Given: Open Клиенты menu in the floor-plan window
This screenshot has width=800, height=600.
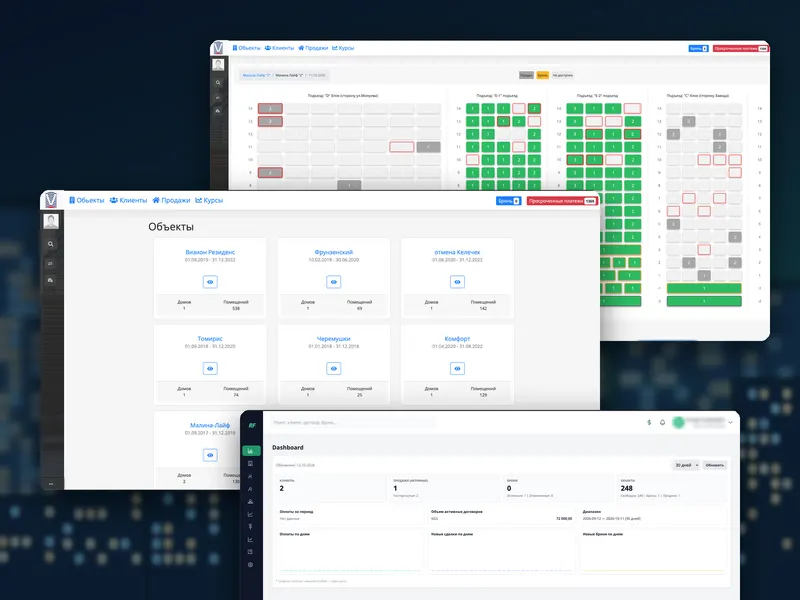Looking at the screenshot, I should (x=280, y=48).
